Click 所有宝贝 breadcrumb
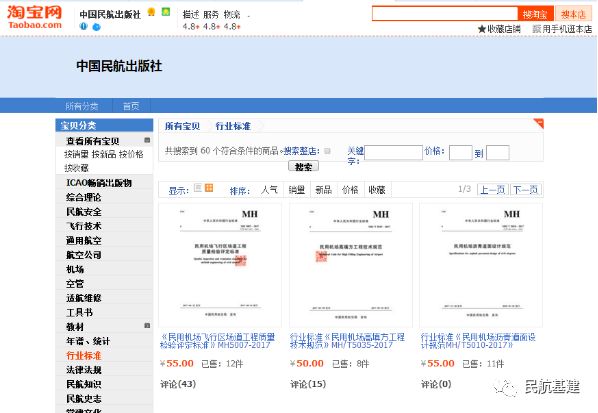 (182, 126)
